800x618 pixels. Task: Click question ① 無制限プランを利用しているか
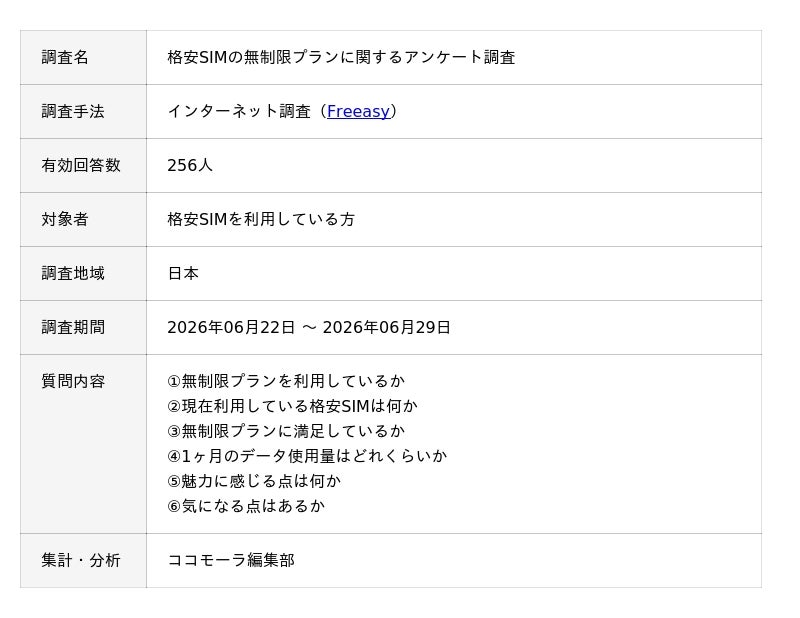pyautogui.click(x=286, y=381)
